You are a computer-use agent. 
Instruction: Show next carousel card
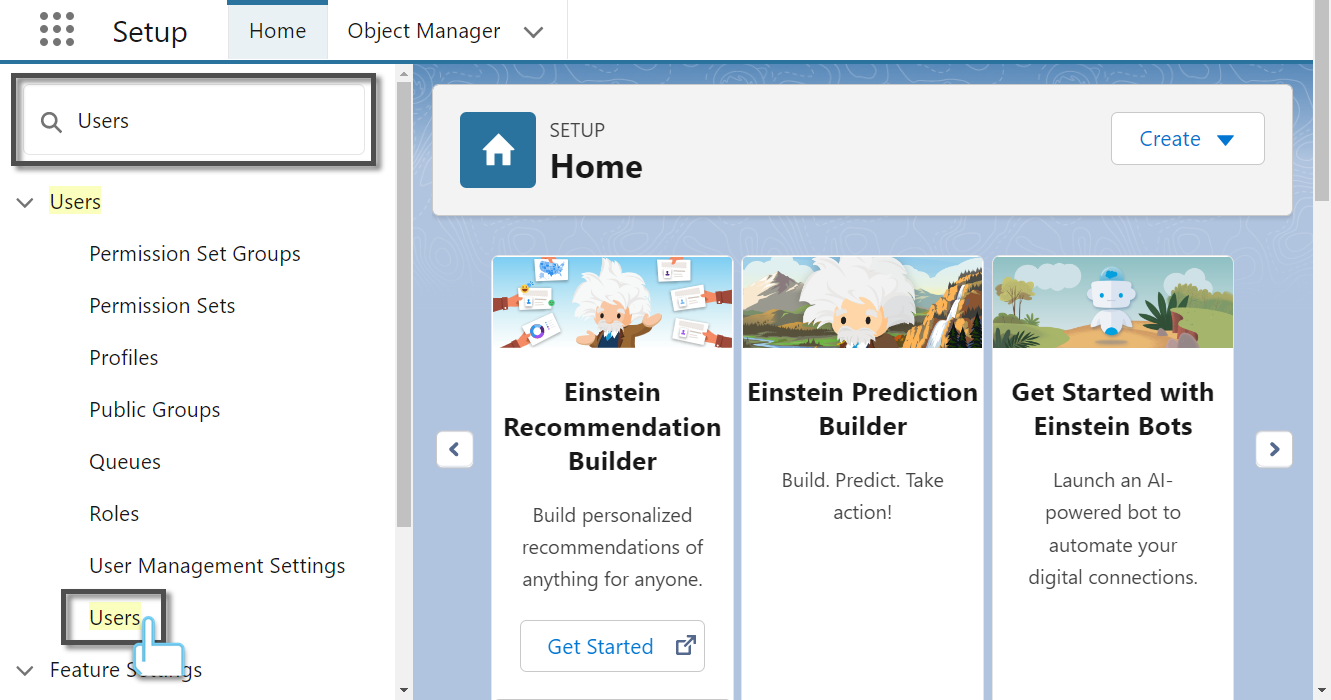[1274, 449]
